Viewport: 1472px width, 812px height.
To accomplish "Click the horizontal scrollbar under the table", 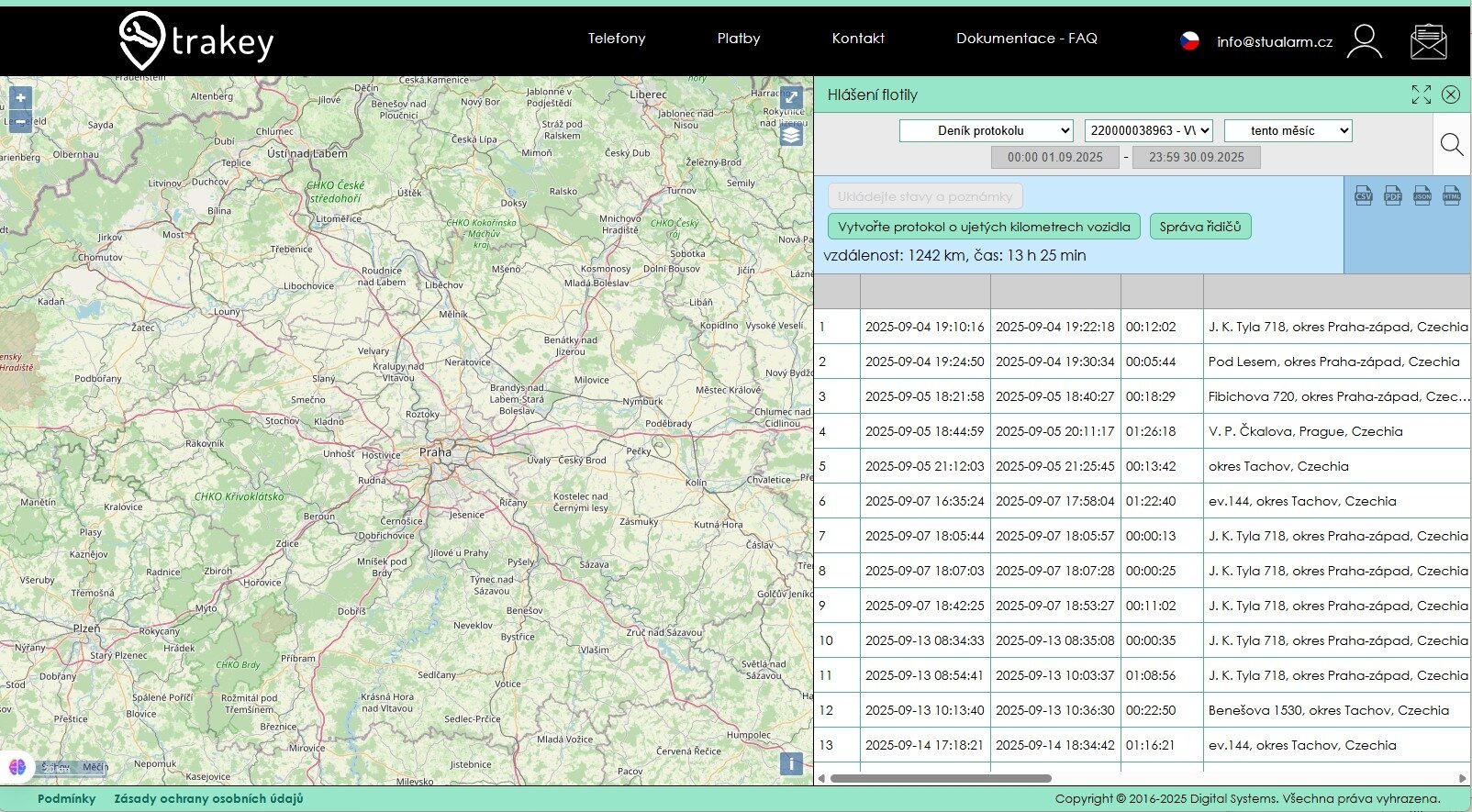I will click(940, 778).
